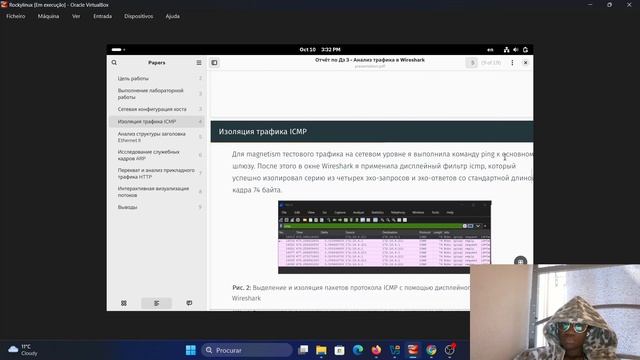Screen dimensions: 640x360
Task: Open the weather widget showing Cloudy
Action: 23,350
